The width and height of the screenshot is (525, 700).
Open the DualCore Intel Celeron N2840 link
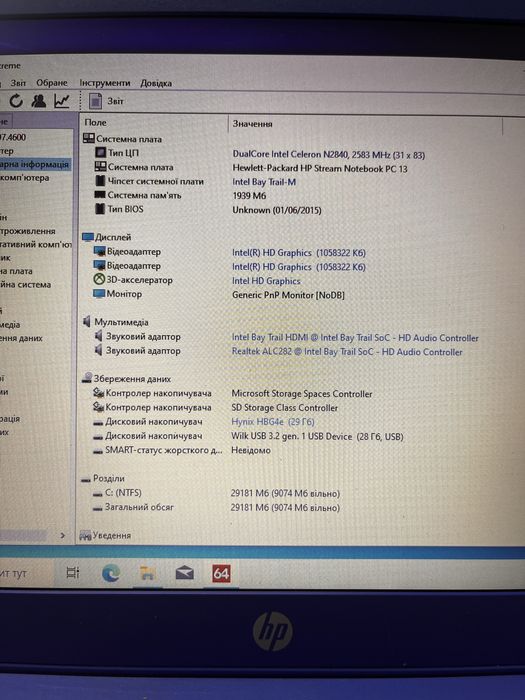329,155
